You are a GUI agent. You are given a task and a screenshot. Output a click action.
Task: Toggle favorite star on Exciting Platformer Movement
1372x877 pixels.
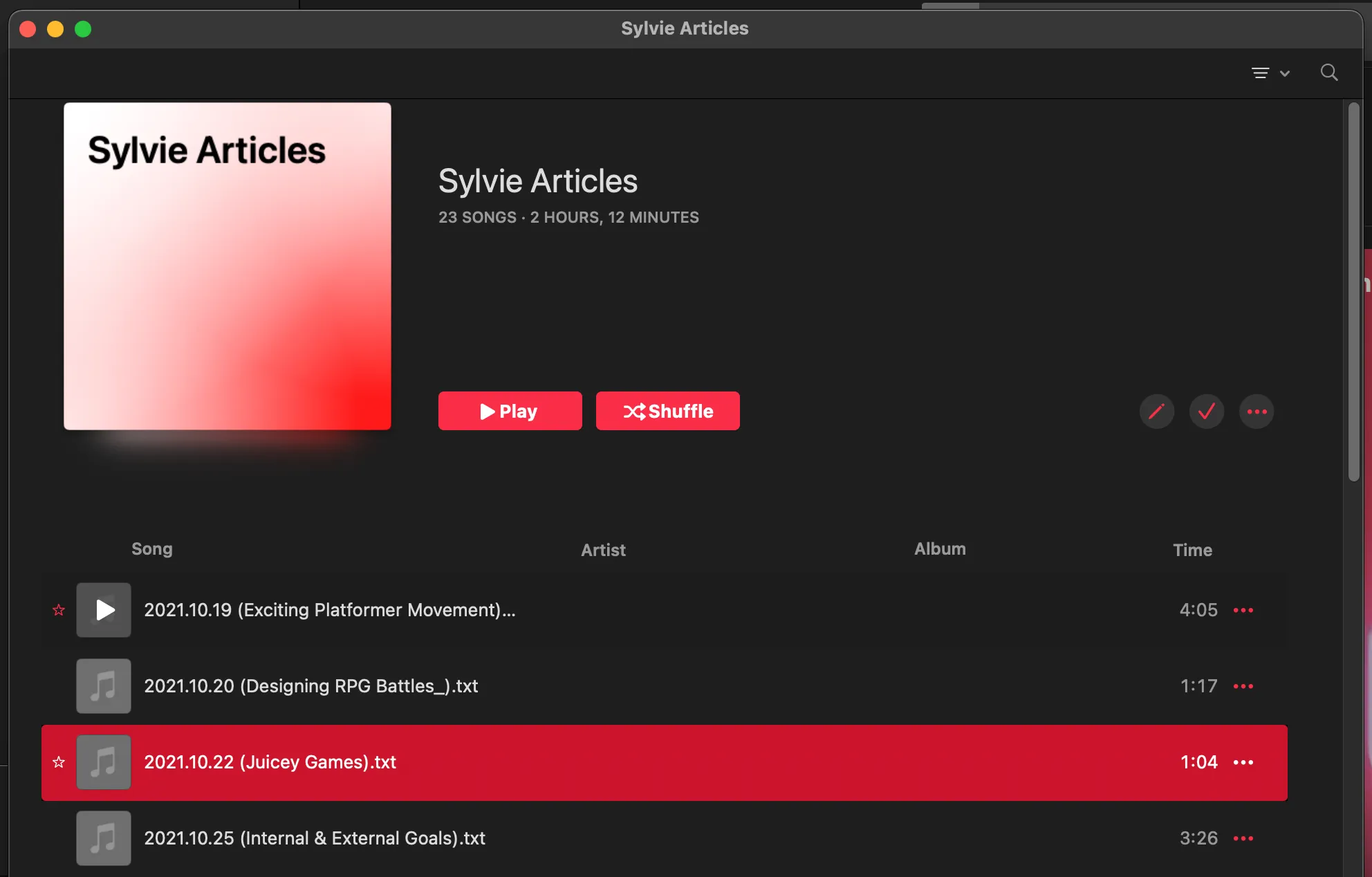pos(59,610)
